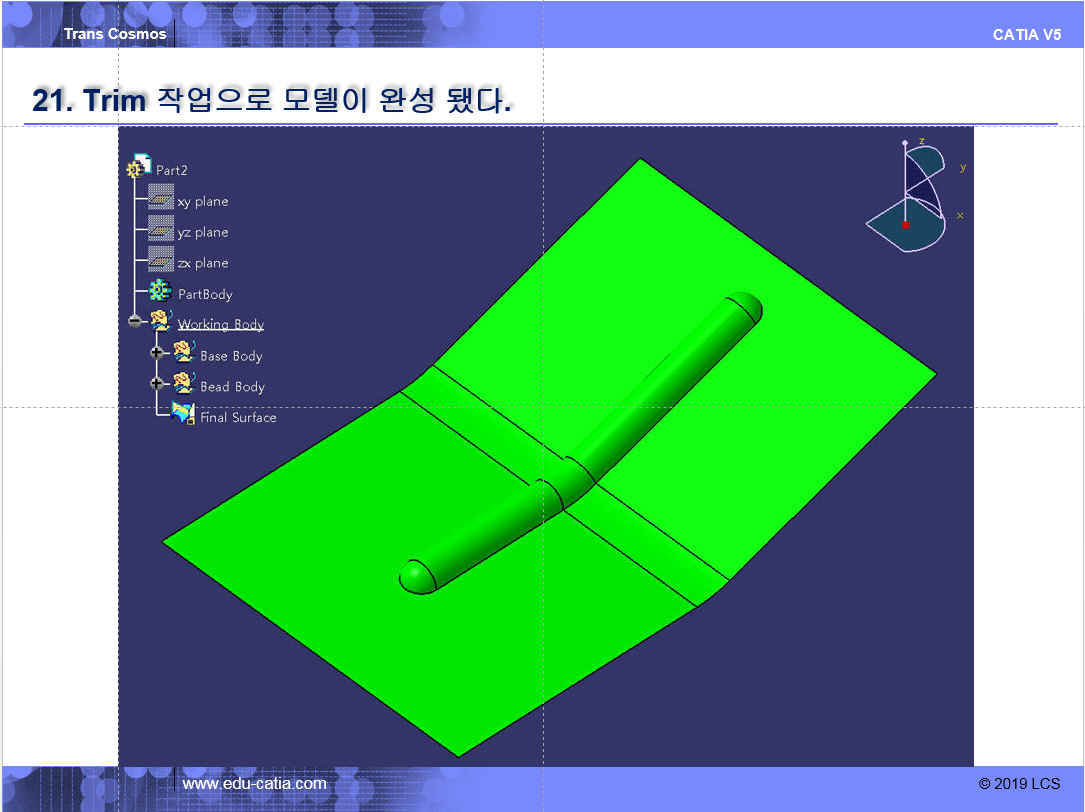1085x812 pixels.
Task: Click the CATIA V5 header text
Action: 1027,35
